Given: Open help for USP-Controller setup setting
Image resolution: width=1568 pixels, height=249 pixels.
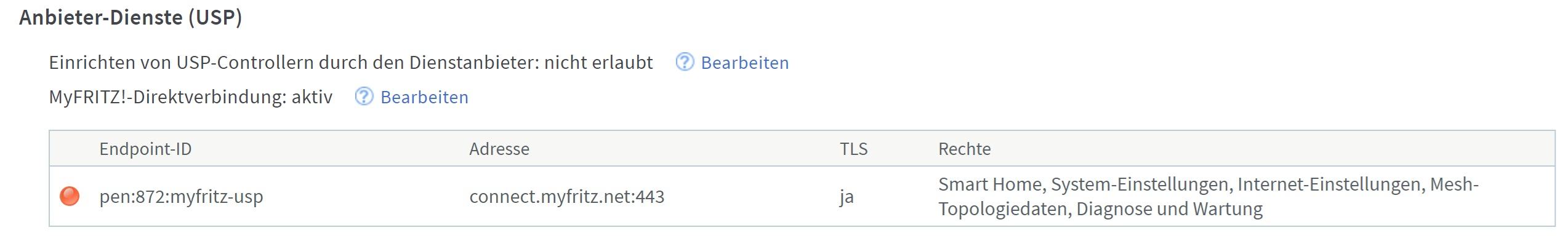Looking at the screenshot, I should pyautogui.click(x=685, y=62).
